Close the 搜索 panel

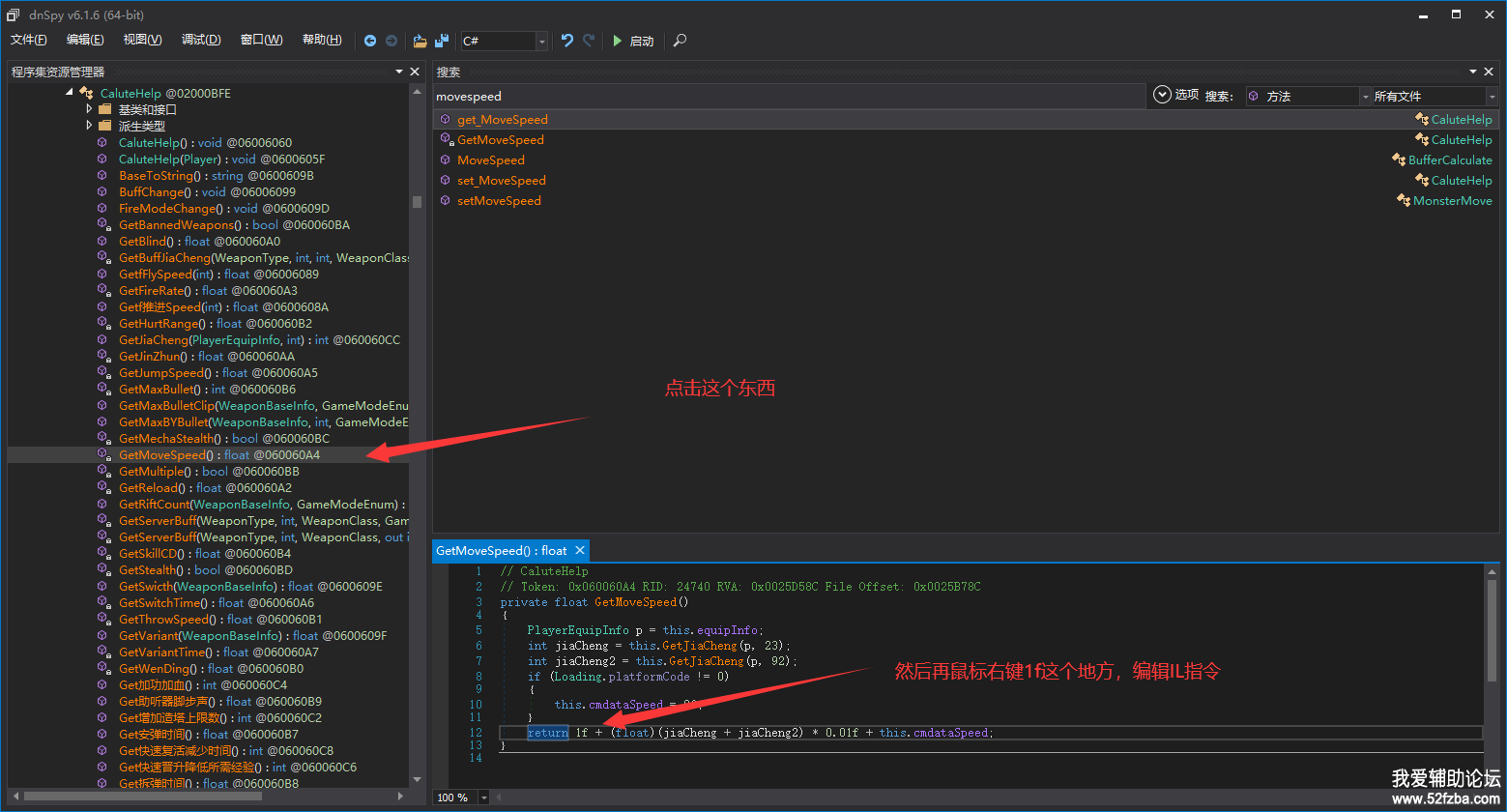[x=1489, y=72]
